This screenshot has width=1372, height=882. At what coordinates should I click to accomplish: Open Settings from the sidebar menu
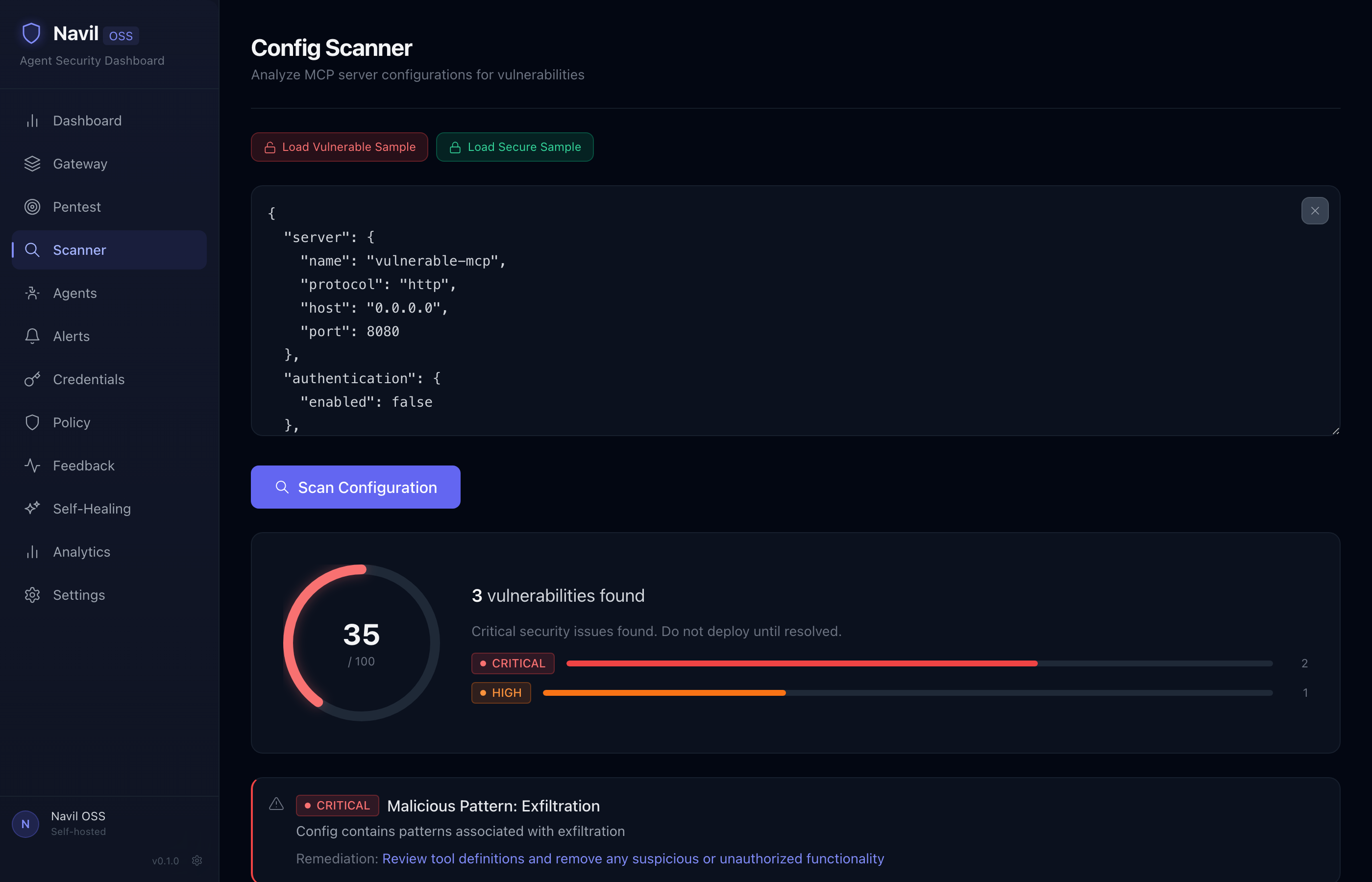79,594
